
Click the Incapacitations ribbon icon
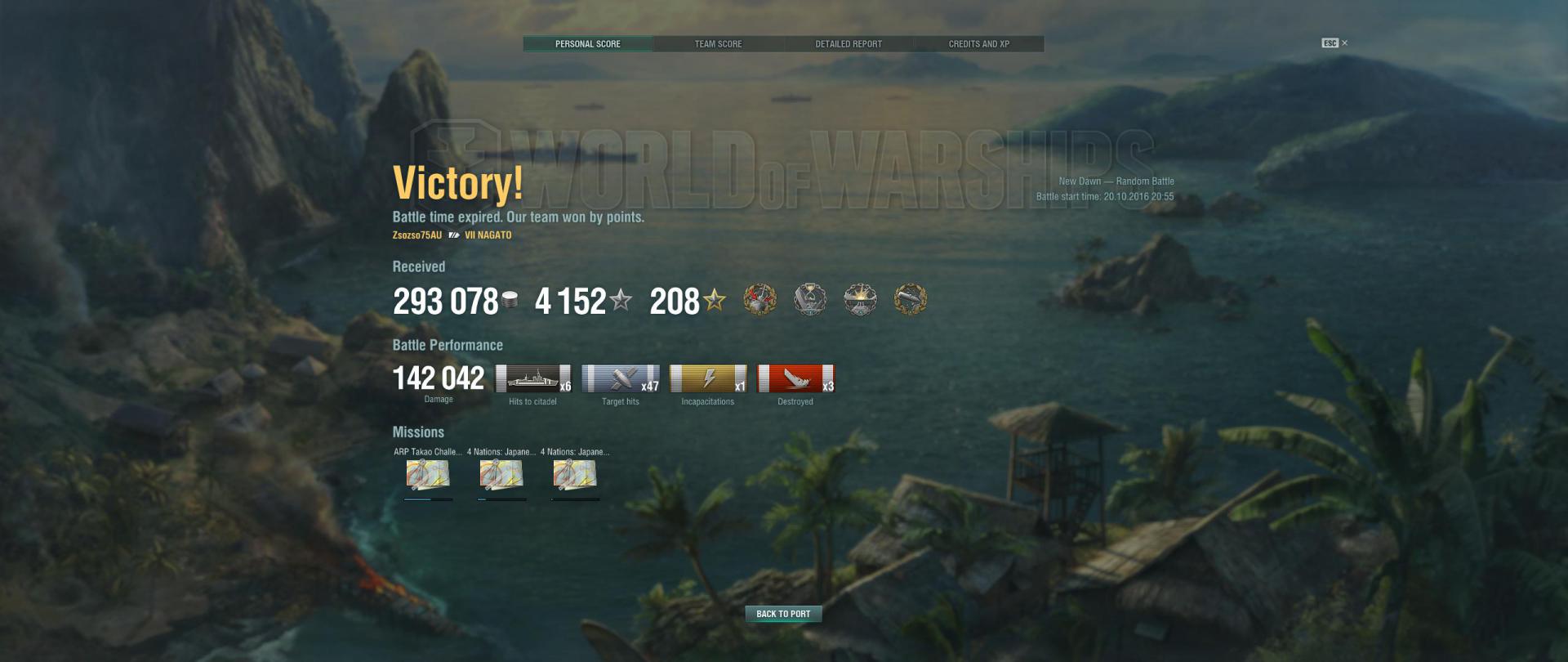click(708, 378)
